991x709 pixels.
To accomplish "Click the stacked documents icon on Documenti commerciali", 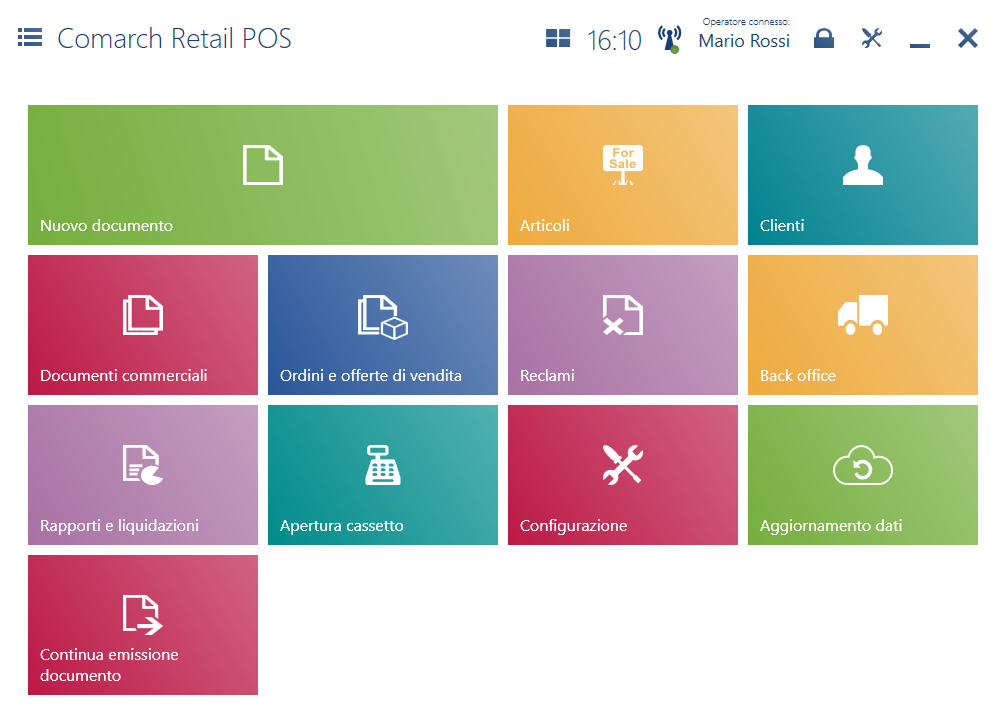I will (x=143, y=315).
